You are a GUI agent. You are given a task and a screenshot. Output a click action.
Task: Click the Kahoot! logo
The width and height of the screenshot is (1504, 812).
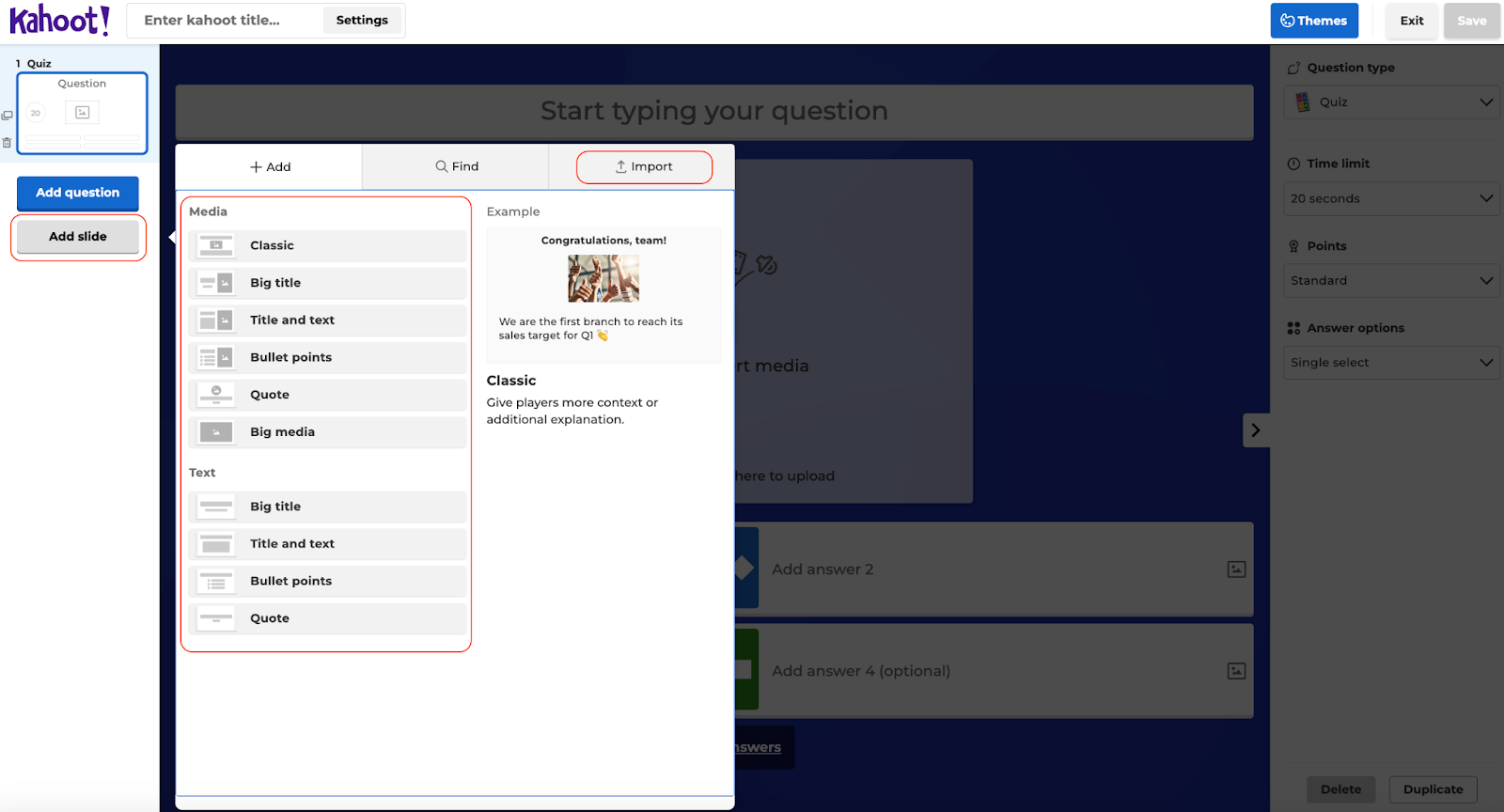59,20
